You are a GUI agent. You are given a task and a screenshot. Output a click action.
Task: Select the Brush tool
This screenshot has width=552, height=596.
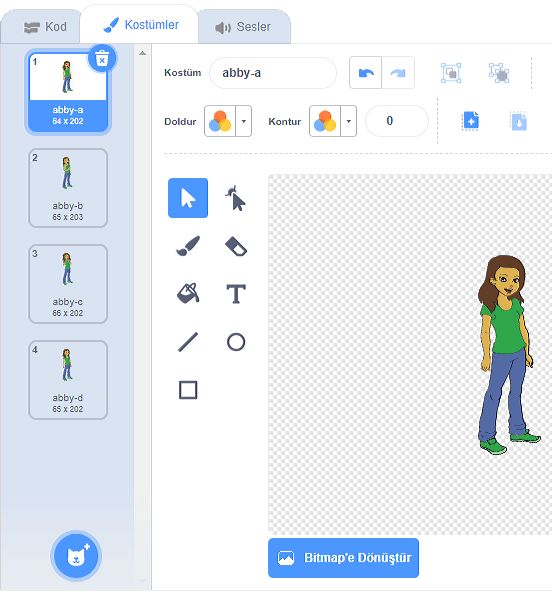(x=188, y=246)
